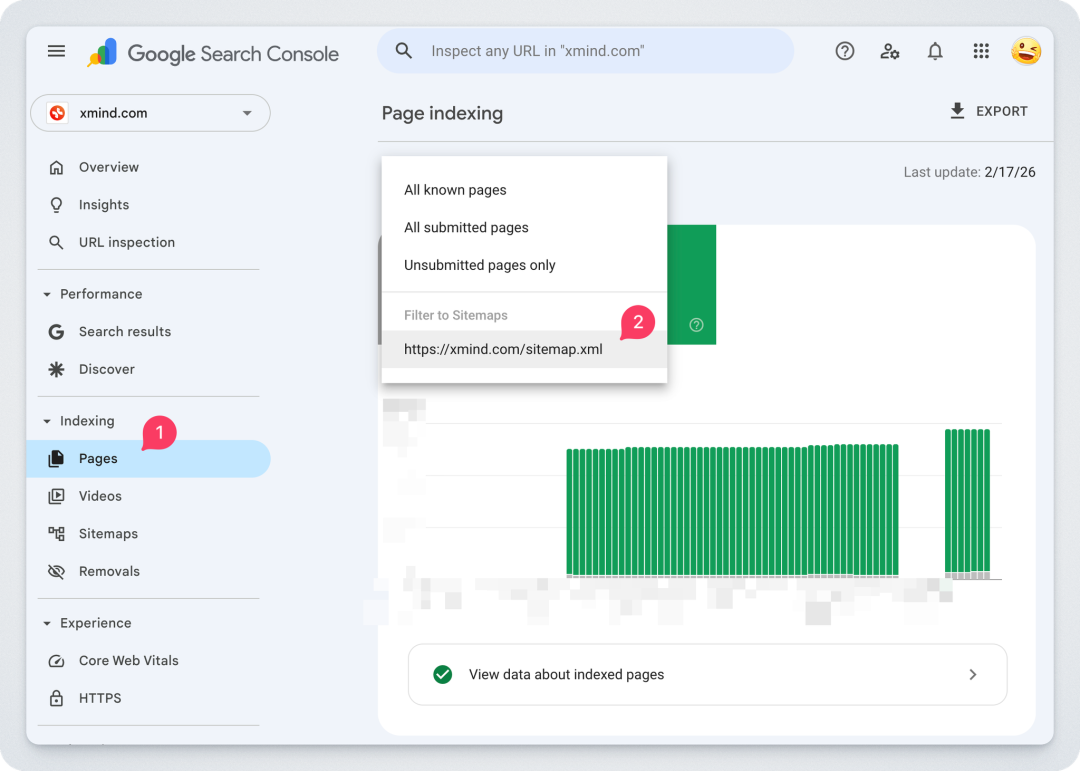This screenshot has width=1080, height=771.
Task: Click the Search results Google G icon
Action: point(56,332)
